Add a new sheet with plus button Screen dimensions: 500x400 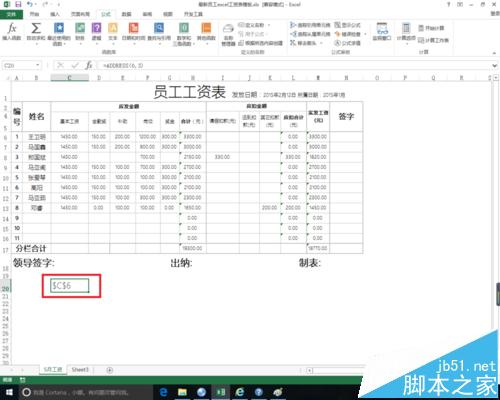tap(109, 370)
